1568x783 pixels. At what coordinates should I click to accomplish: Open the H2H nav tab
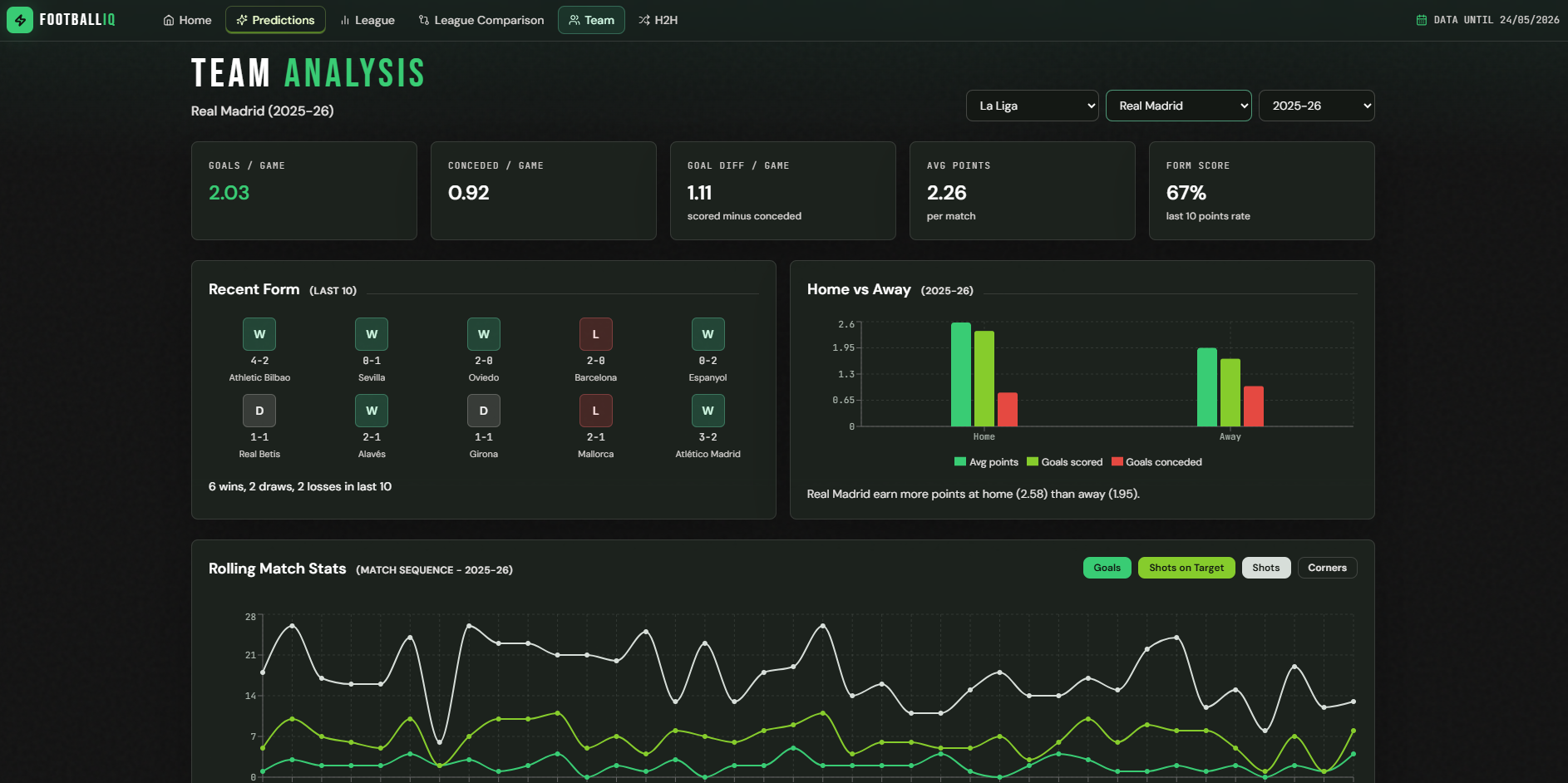658,20
